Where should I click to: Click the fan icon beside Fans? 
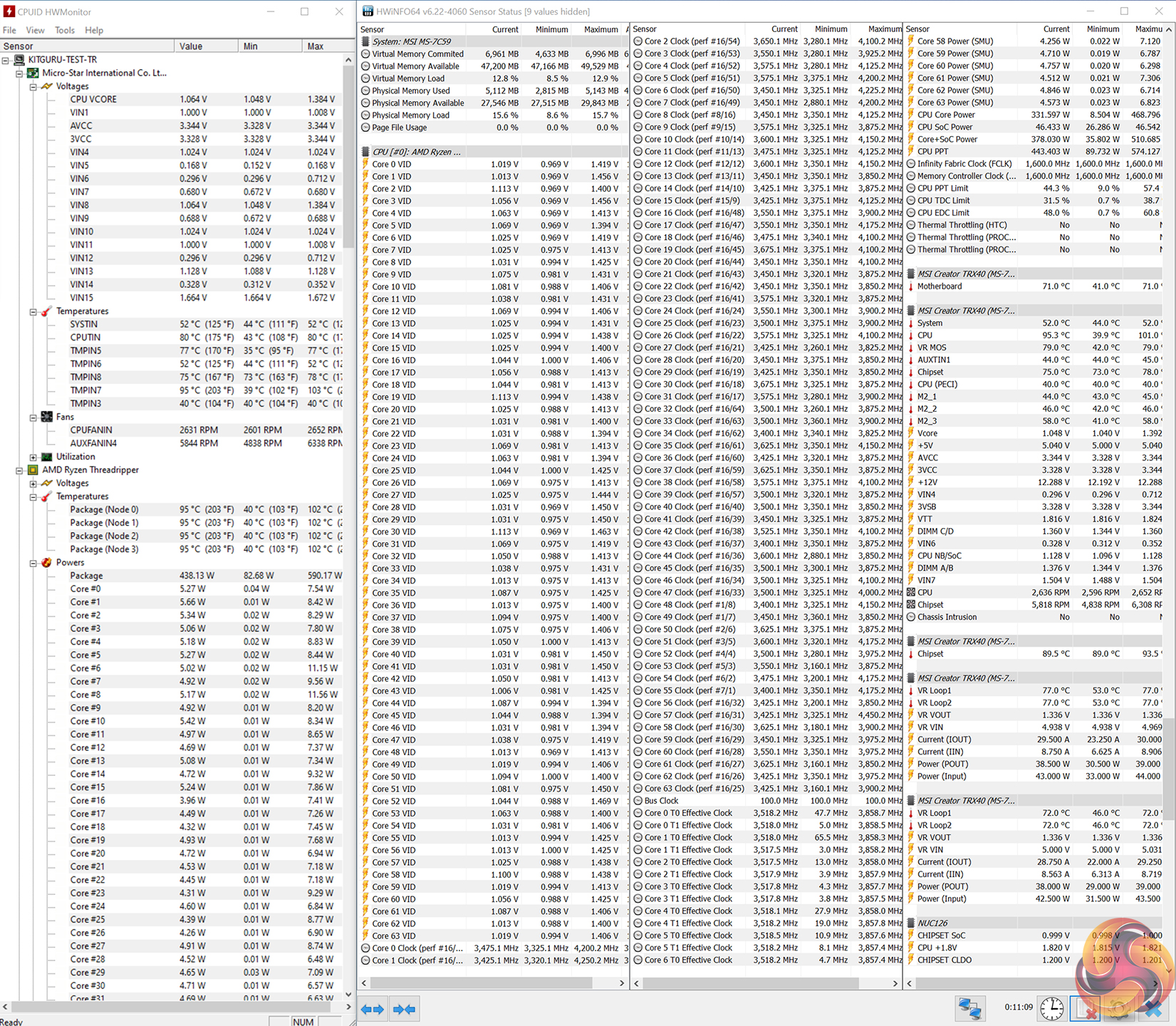(47, 417)
